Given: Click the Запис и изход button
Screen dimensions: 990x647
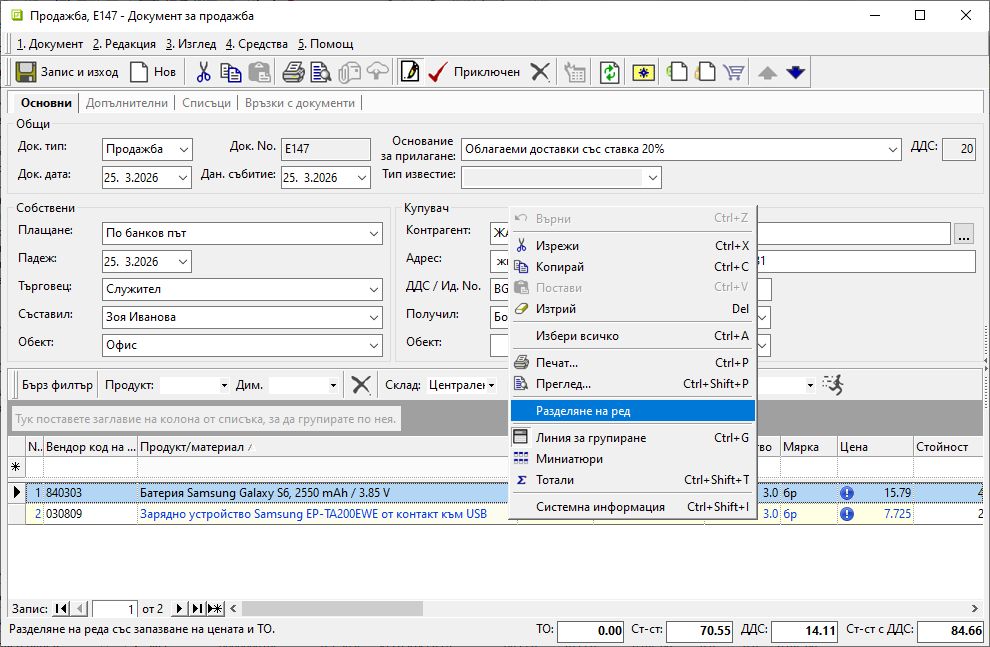Looking at the screenshot, I should (x=67, y=72).
